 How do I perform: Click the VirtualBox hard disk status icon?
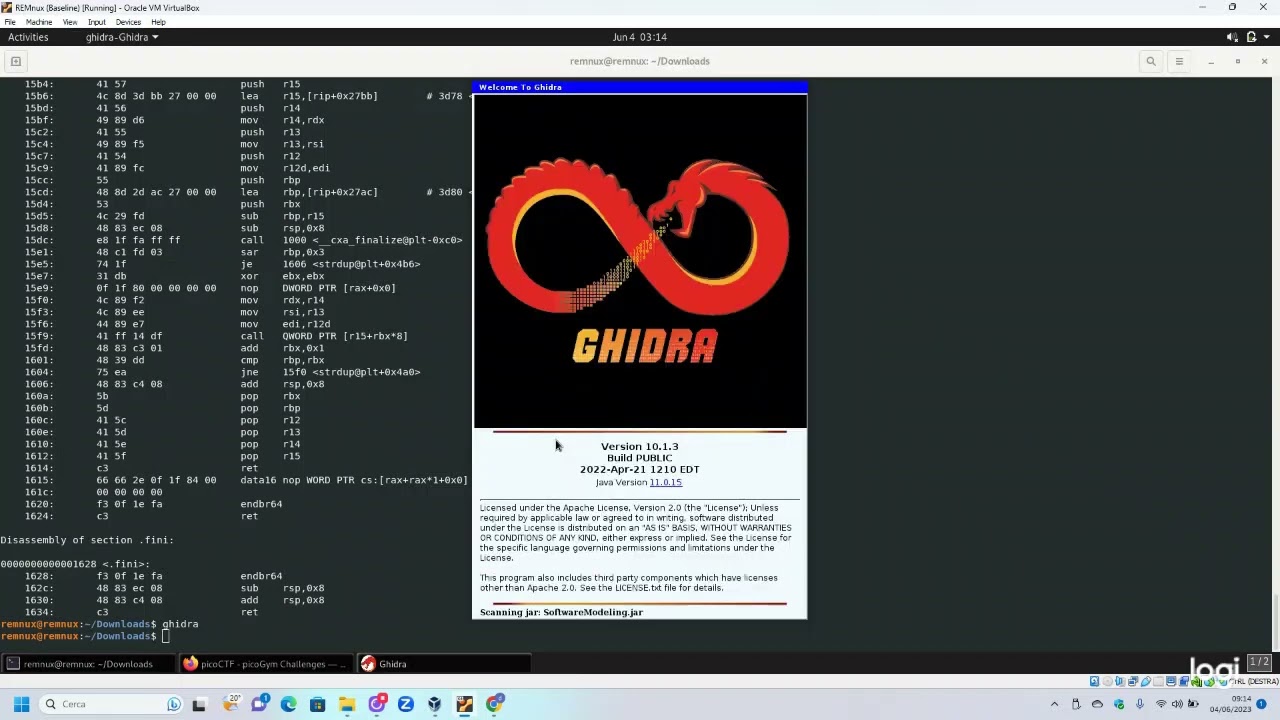(x=1094, y=682)
